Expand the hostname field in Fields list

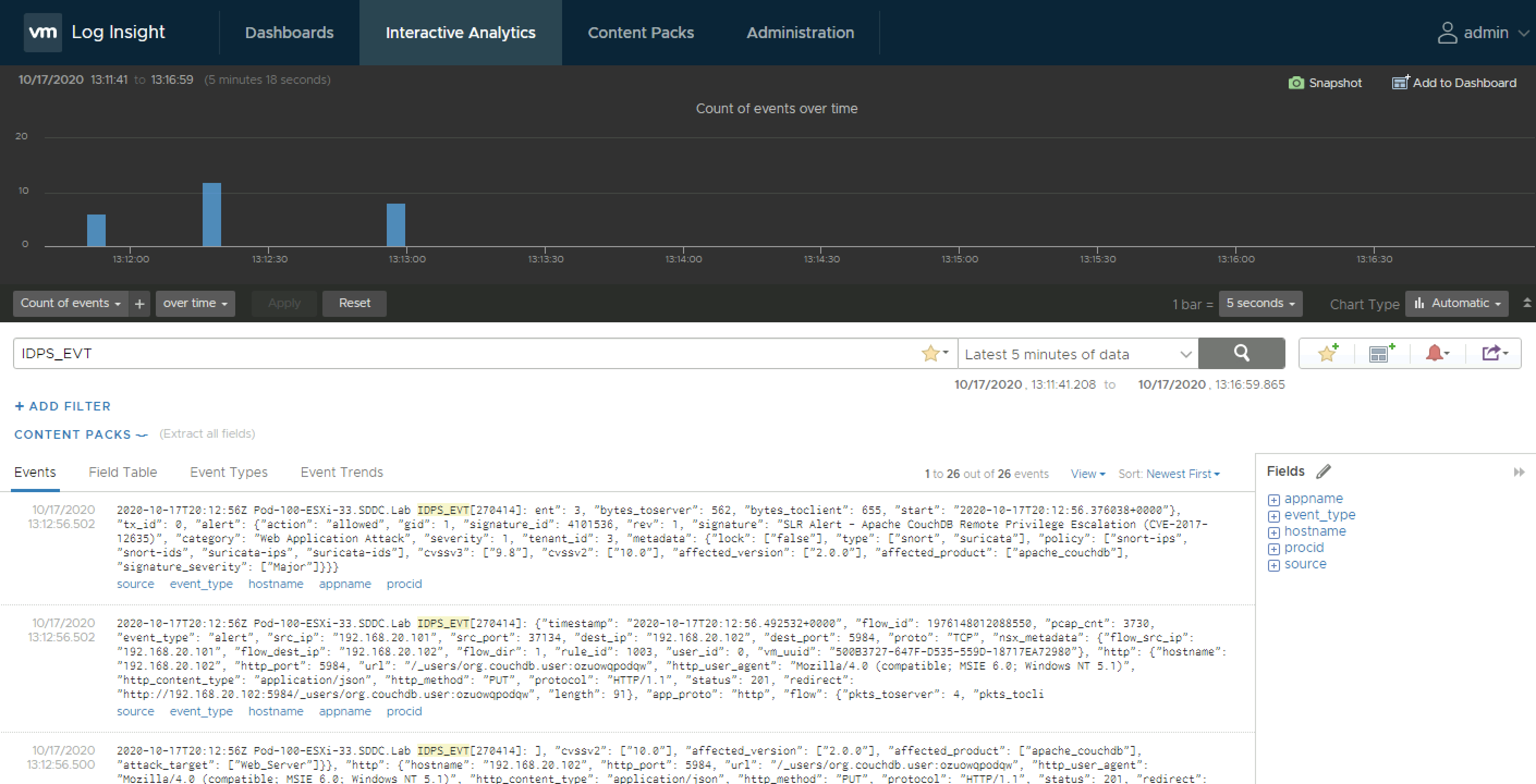tap(1273, 532)
